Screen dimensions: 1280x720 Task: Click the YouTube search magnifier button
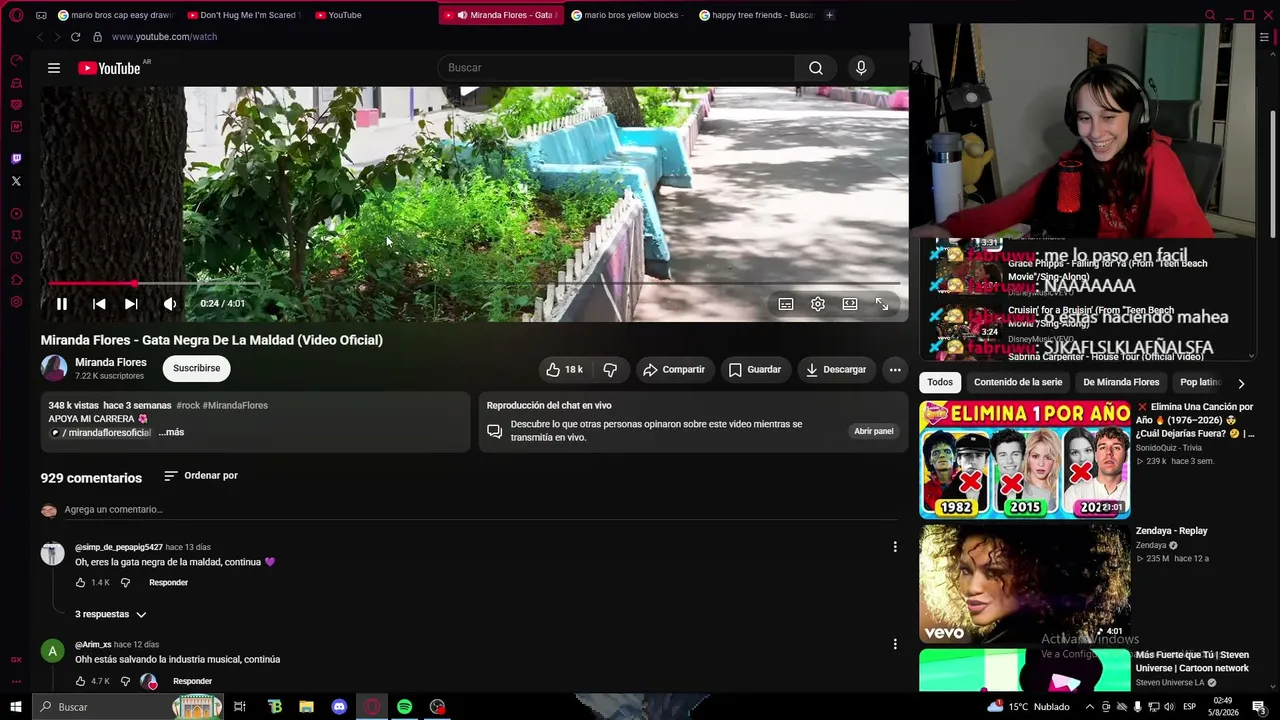(816, 68)
